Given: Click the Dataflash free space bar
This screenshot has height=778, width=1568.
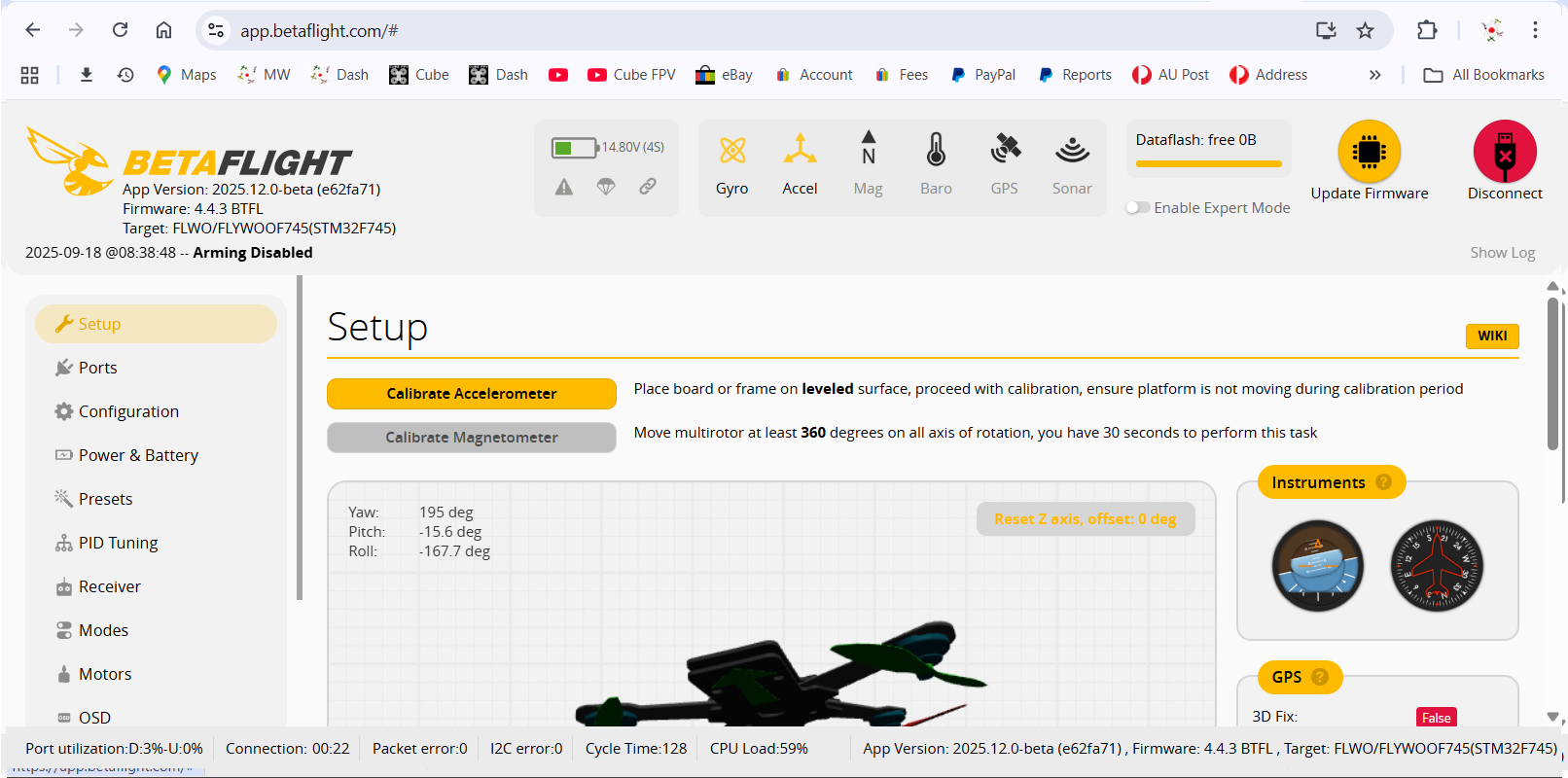Looking at the screenshot, I should [x=1208, y=163].
